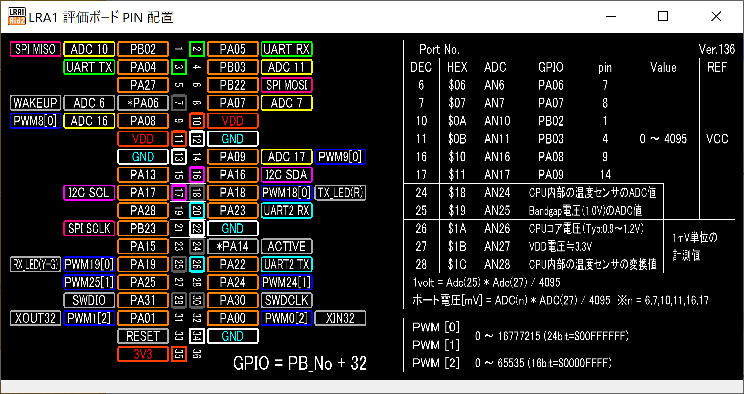Click the UART RX label
The width and height of the screenshot is (744, 394).
click(287, 49)
